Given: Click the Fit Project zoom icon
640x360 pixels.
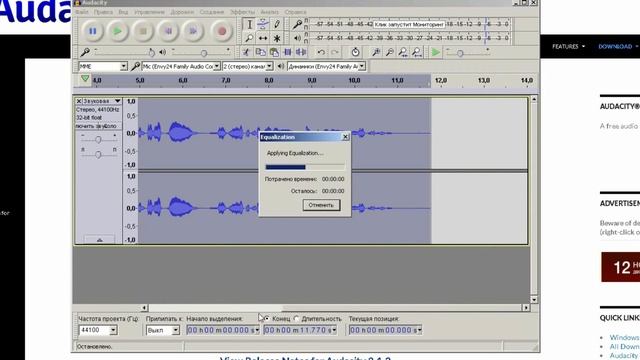Looking at the screenshot, I should click(417, 52).
